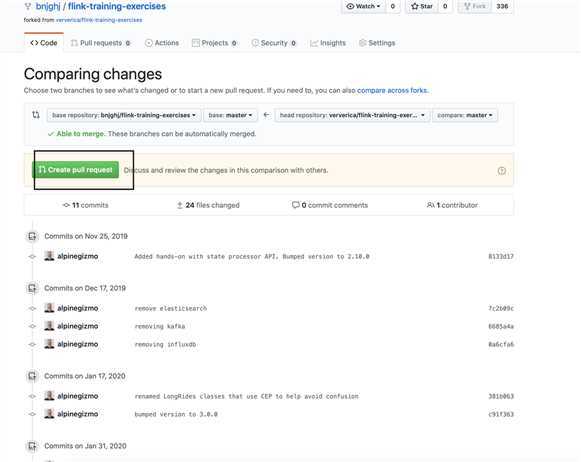
Task: View the 24 files changed tab
Action: point(208,205)
